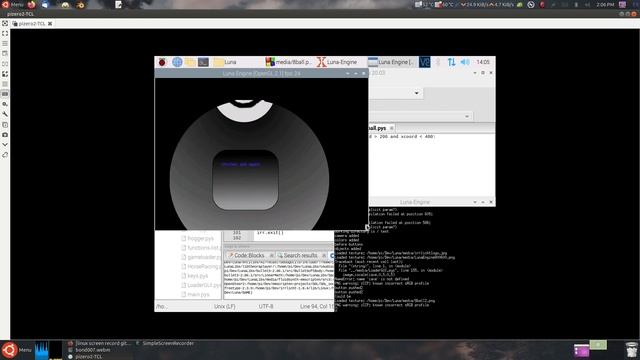
Task: Toggle scaled mode icon in Remmina sidebar
Action: 5,74
